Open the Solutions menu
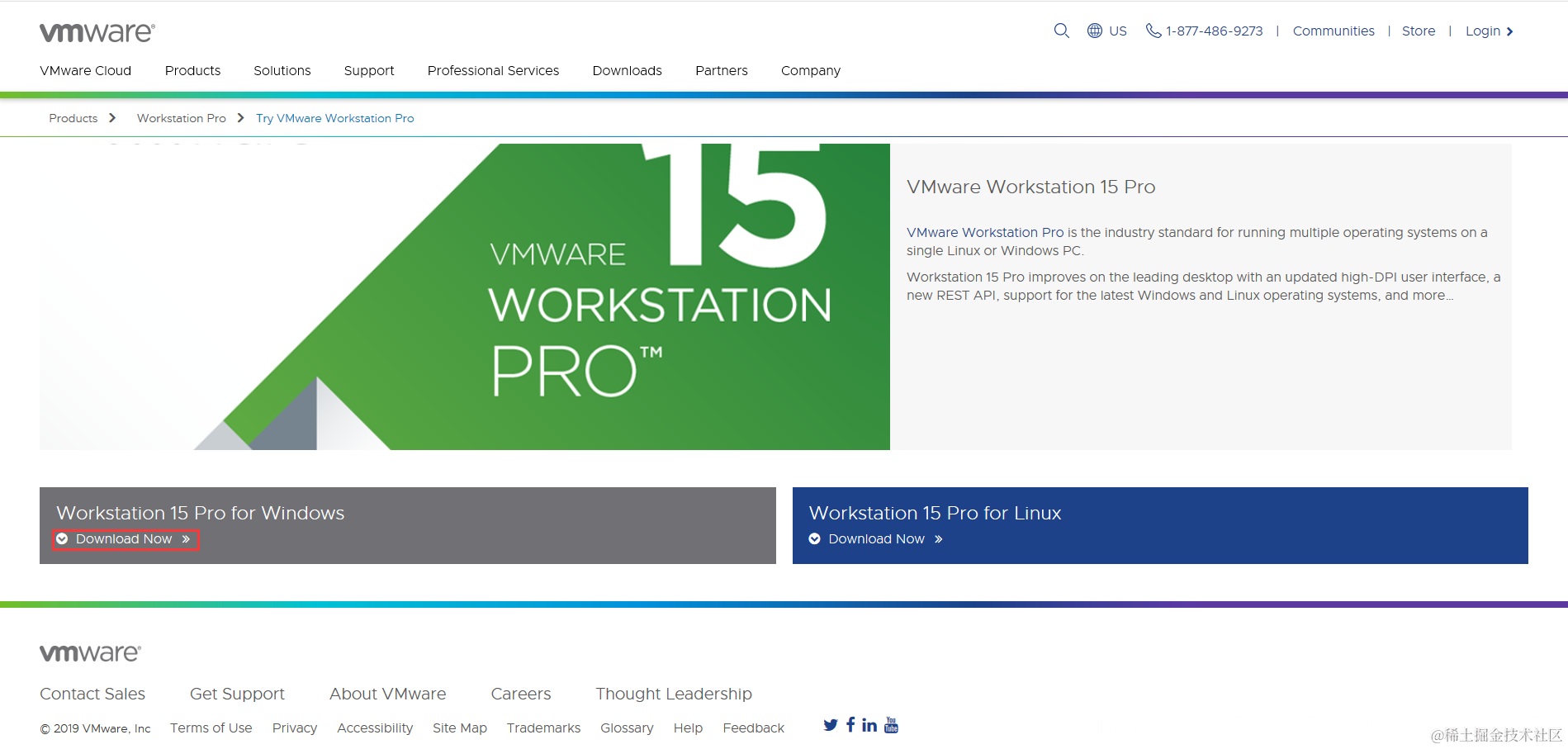 coord(282,70)
